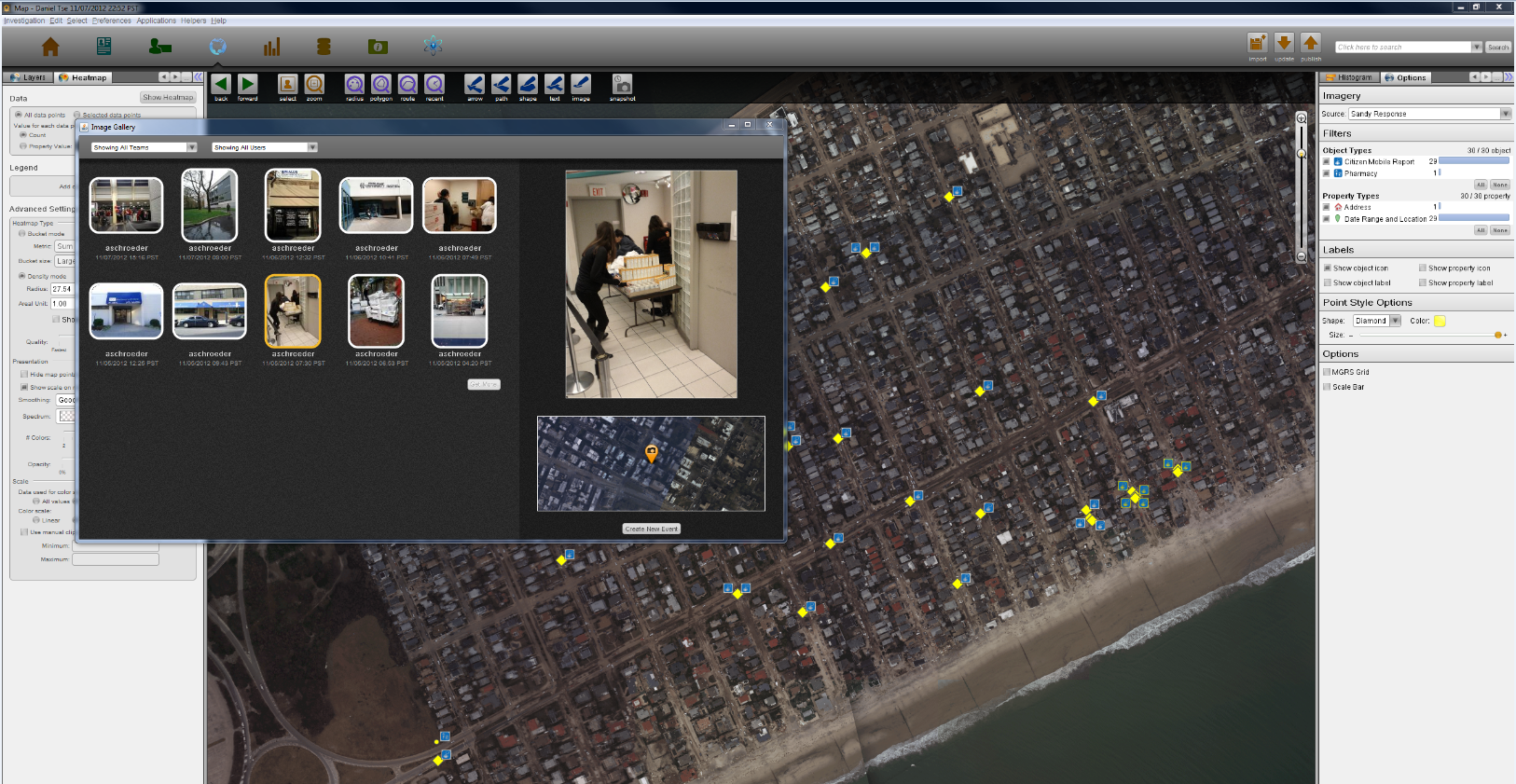Choose the polygon search tool
The width and height of the screenshot is (1516, 784).
point(381,84)
